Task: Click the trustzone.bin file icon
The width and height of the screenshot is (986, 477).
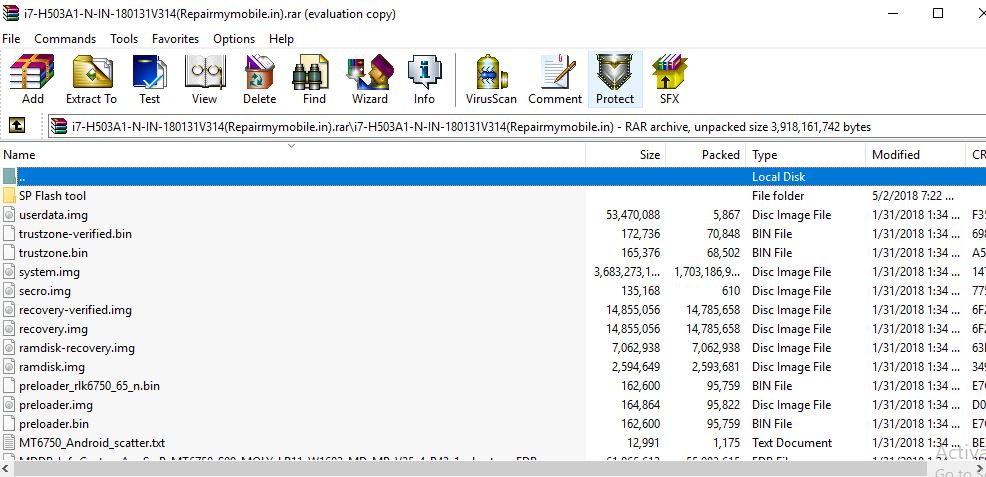Action: pos(9,253)
